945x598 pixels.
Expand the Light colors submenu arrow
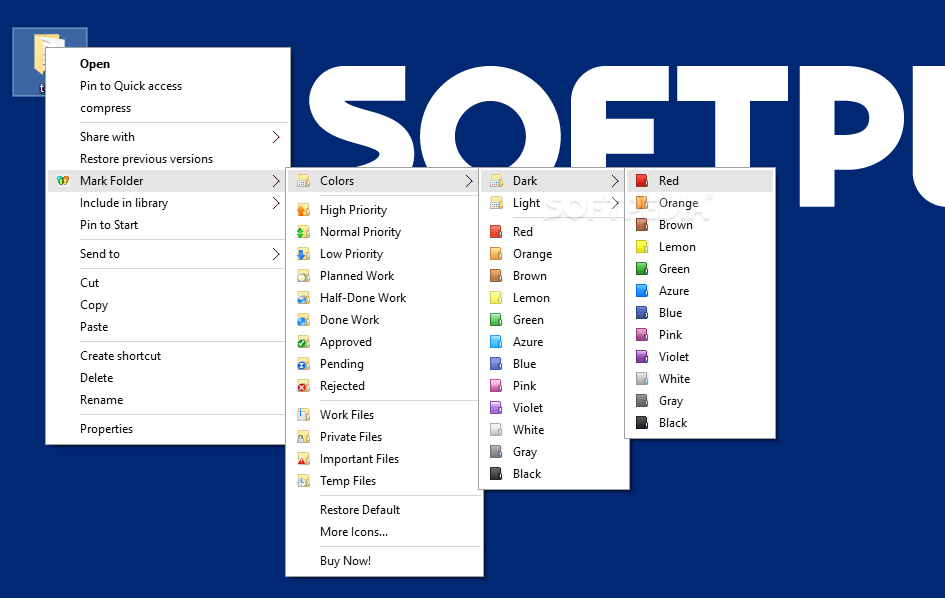tap(615, 203)
